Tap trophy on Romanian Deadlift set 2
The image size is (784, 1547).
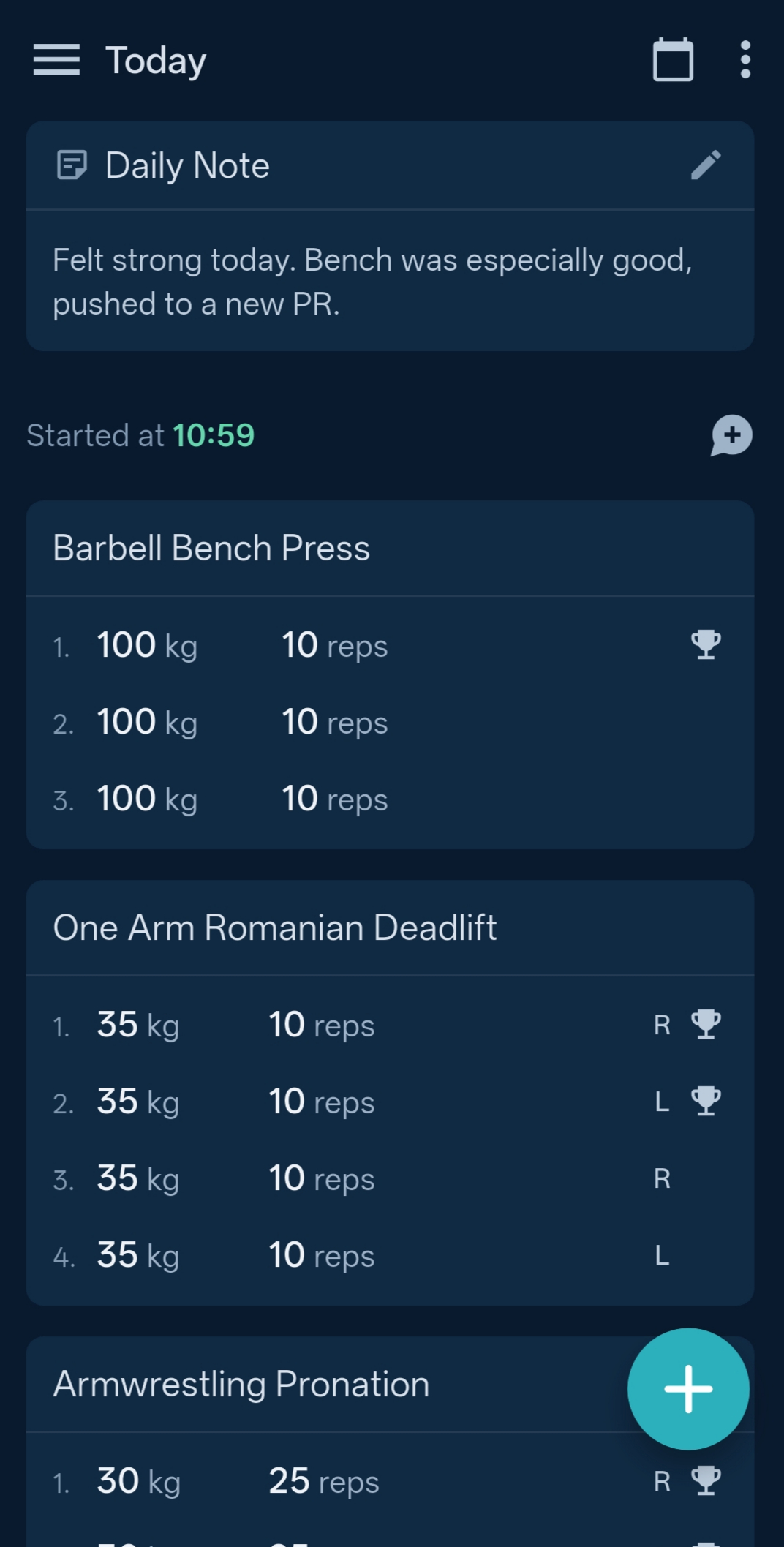[706, 1101]
